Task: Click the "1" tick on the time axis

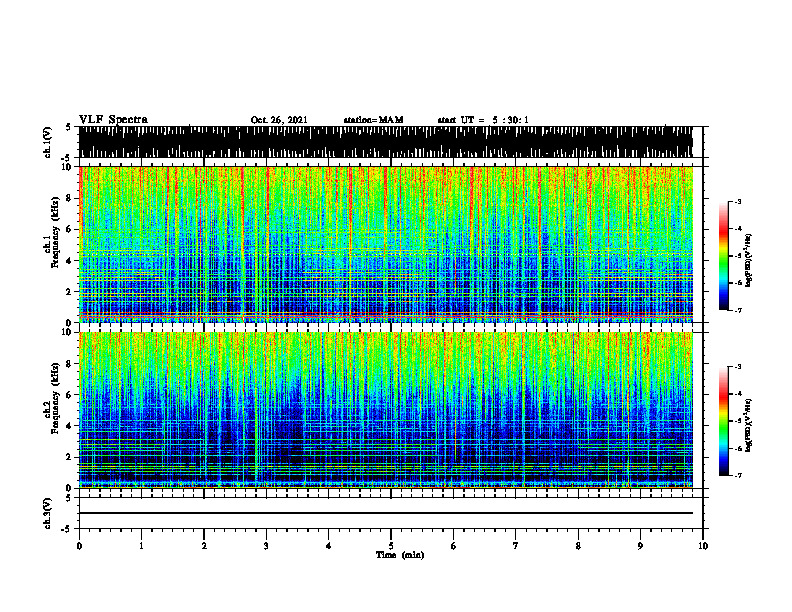Action: click(x=141, y=546)
